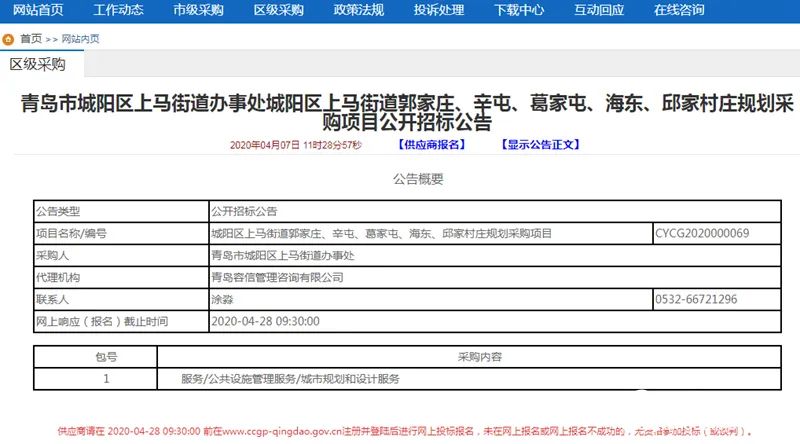Open 网站首页 in the navigation bar
The width and height of the screenshot is (800, 444).
(x=38, y=11)
